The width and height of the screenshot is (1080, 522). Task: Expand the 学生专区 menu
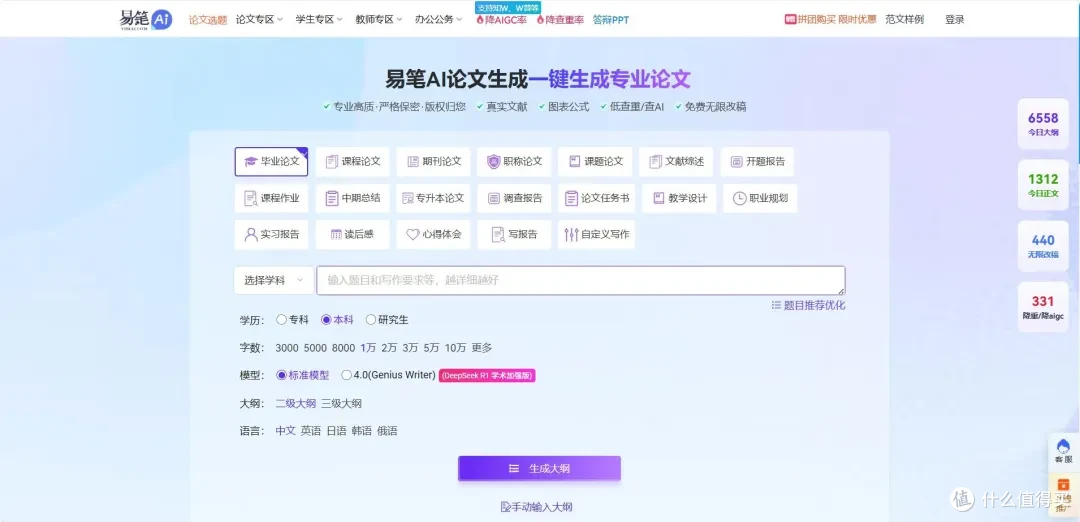pos(319,20)
